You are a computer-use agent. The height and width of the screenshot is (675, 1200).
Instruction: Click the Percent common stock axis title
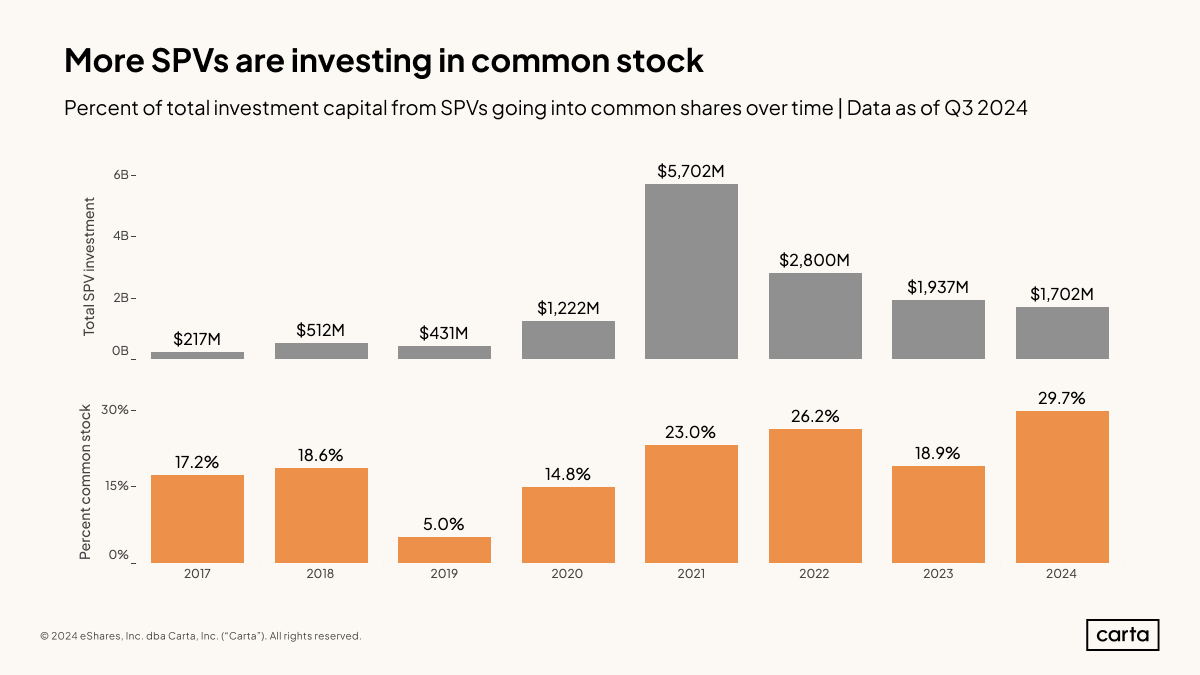tap(86, 481)
